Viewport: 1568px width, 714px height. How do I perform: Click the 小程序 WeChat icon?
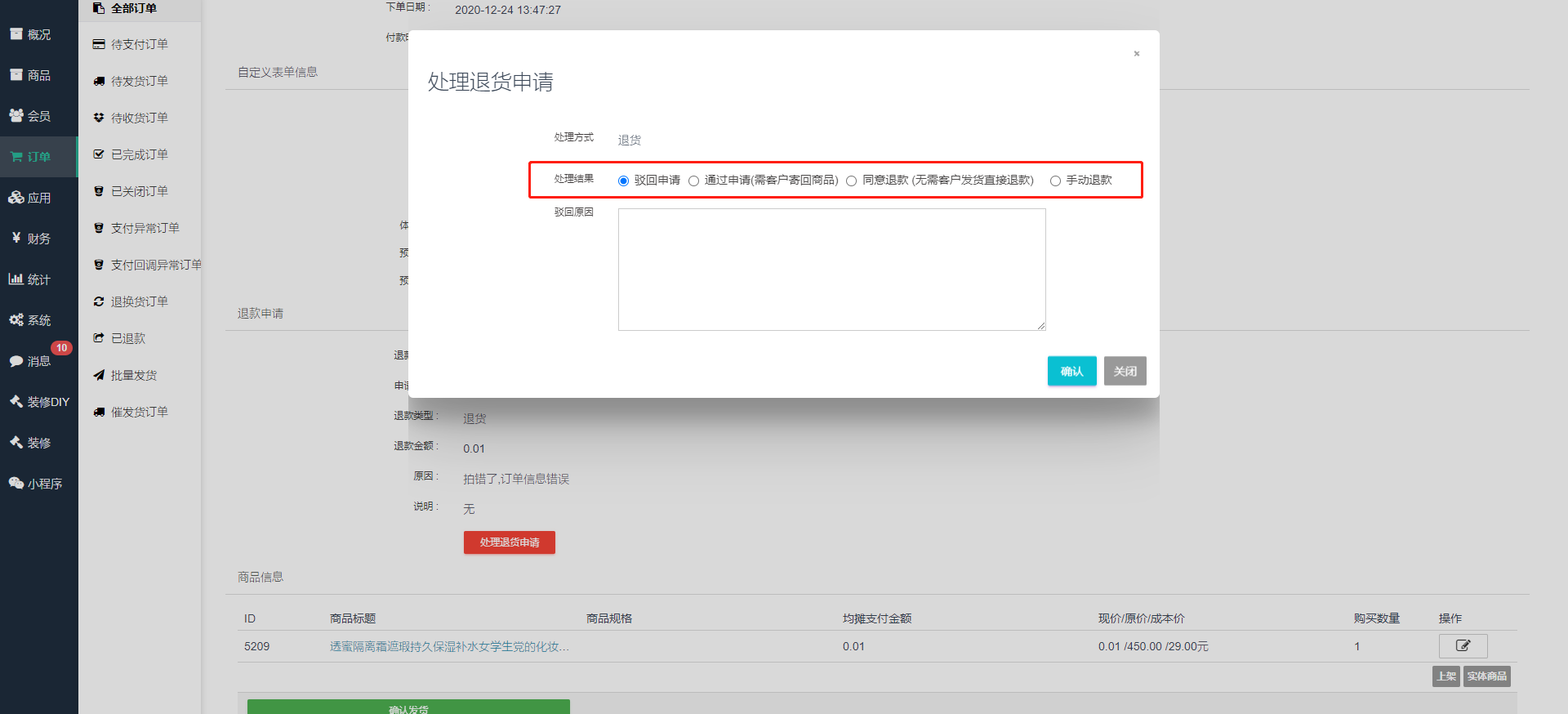coord(16,483)
